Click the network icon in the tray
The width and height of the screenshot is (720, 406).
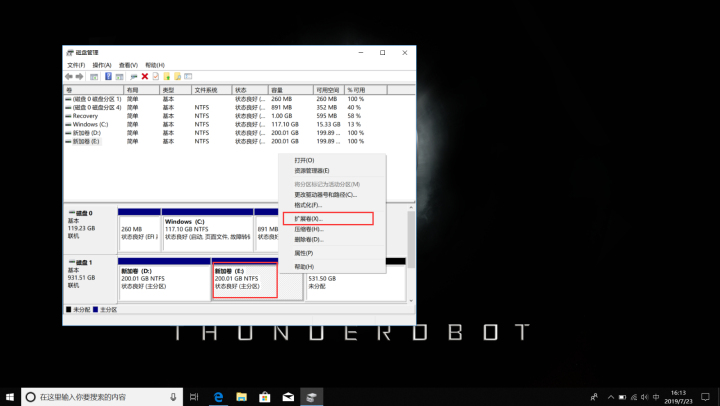[634, 397]
